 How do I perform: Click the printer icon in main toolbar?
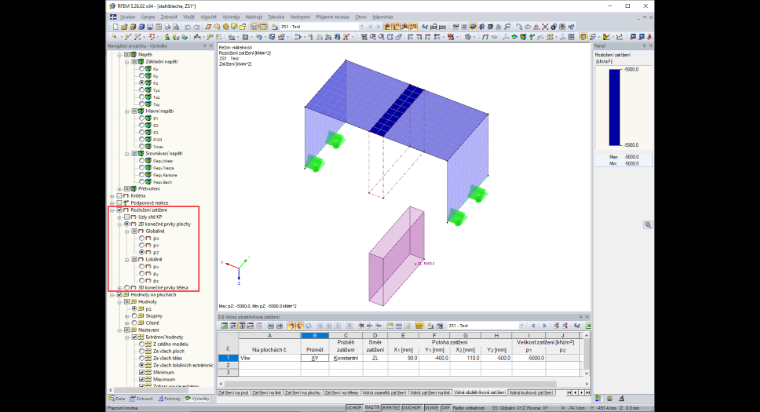coord(167,27)
